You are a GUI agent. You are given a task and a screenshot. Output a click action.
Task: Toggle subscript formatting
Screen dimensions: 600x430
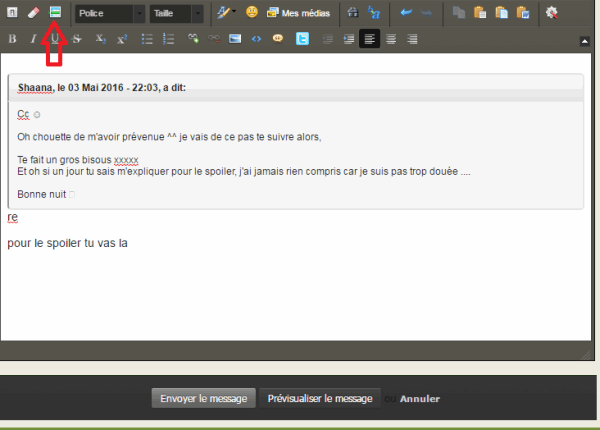pyautogui.click(x=101, y=39)
